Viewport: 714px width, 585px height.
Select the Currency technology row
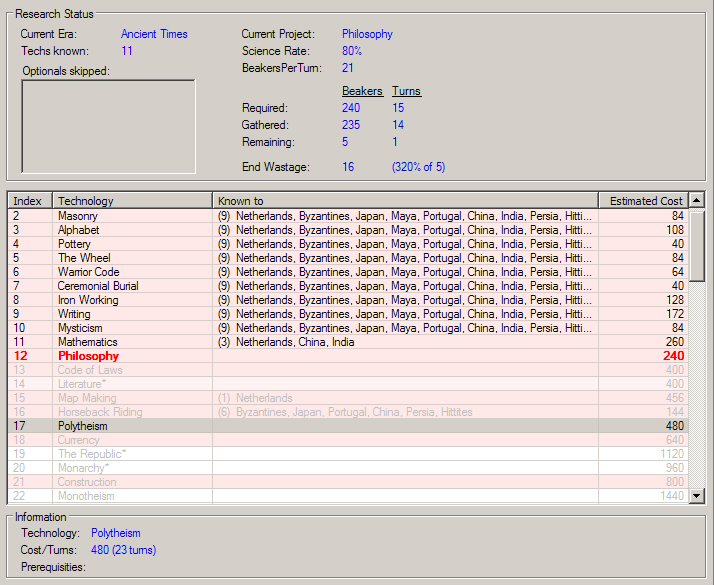coord(348,440)
